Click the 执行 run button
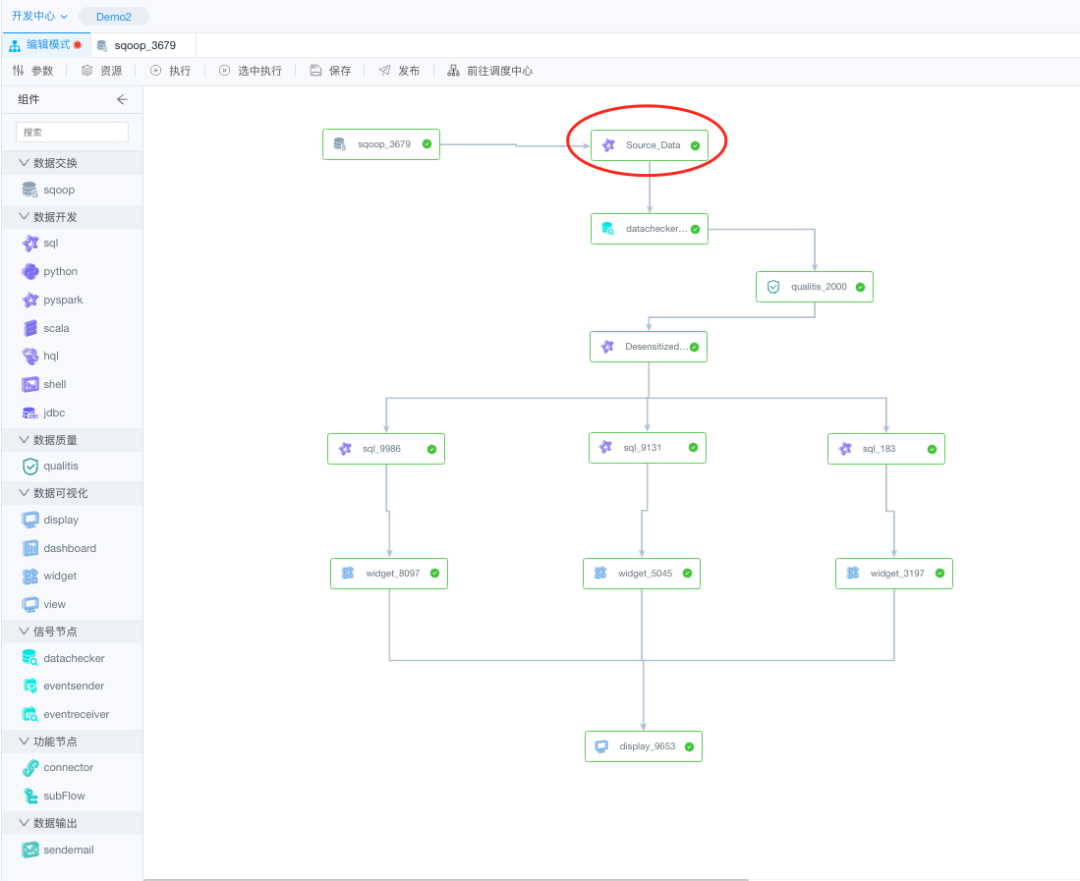Image resolution: width=1080 pixels, height=881 pixels. (x=170, y=71)
